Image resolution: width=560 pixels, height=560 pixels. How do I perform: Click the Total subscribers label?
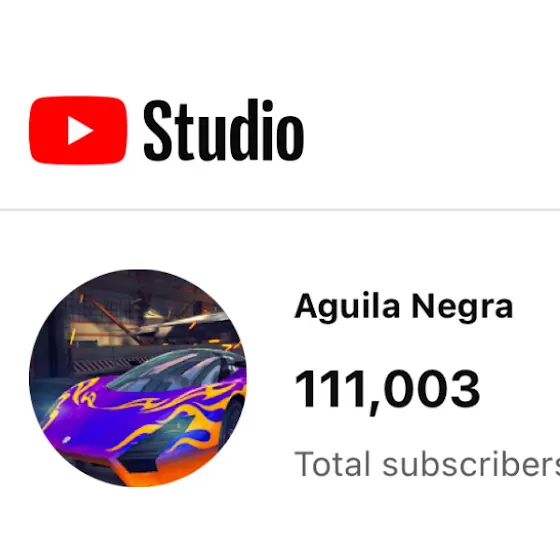click(427, 464)
